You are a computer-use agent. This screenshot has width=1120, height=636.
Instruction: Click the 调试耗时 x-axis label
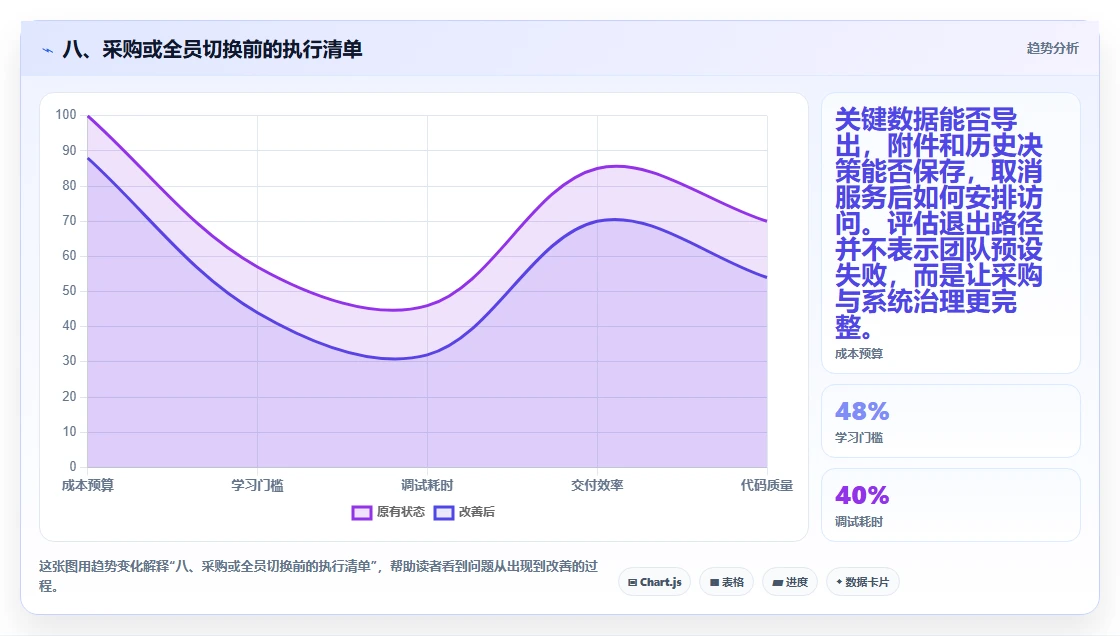coord(427,485)
